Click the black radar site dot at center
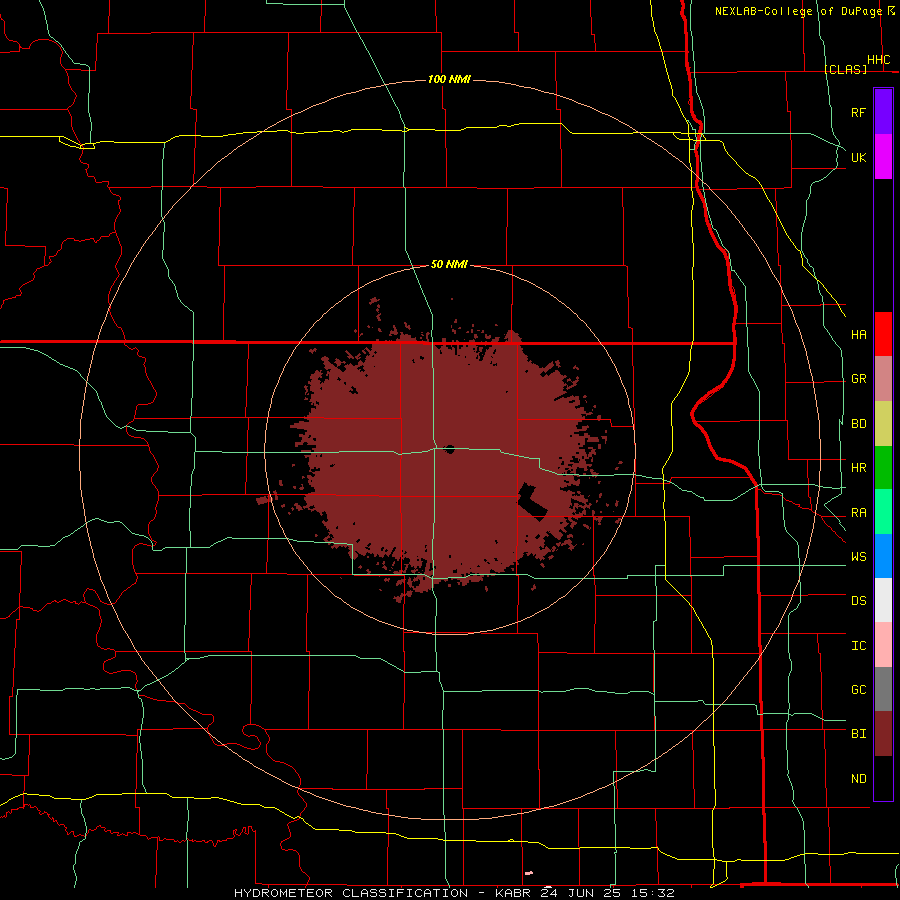Screen dimensions: 900x900 click(450, 449)
